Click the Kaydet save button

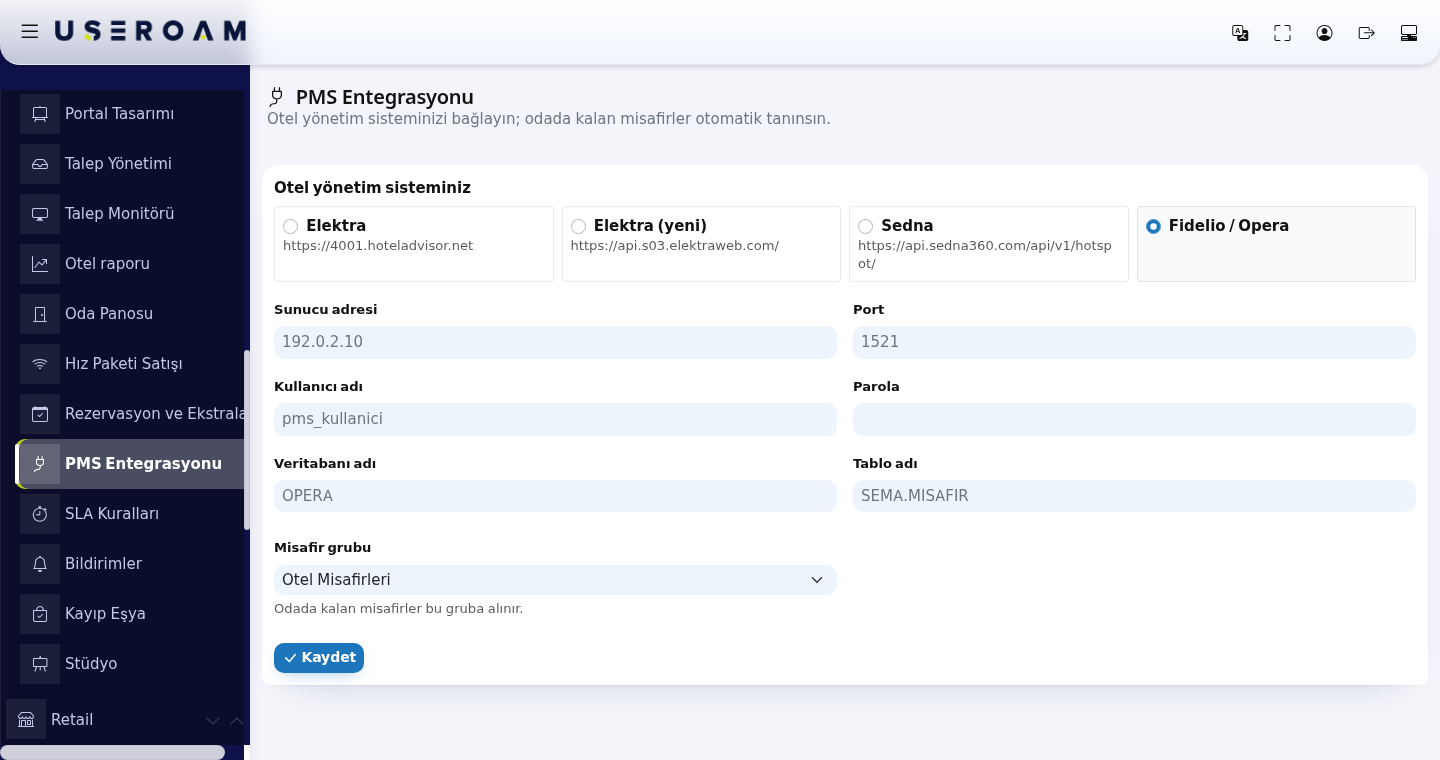pyautogui.click(x=319, y=658)
